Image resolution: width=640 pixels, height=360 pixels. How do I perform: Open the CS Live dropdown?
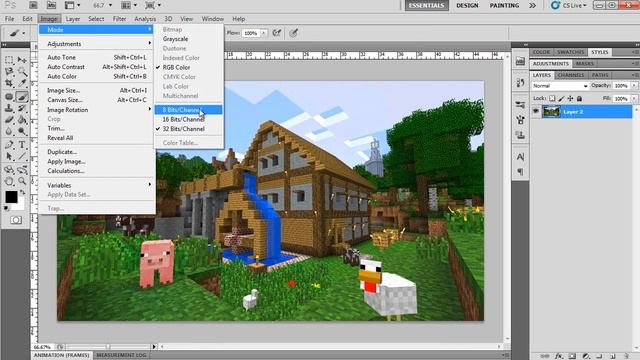click(569, 6)
